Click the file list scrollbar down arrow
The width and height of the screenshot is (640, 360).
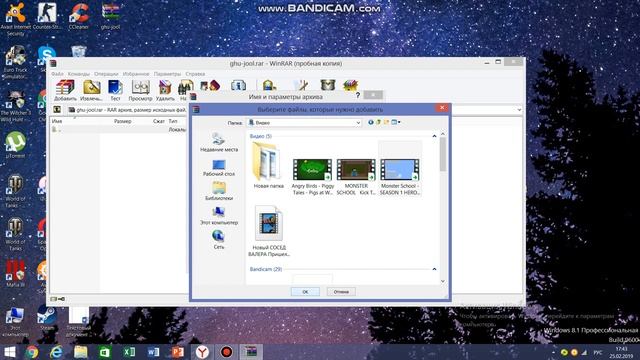coord(443,281)
